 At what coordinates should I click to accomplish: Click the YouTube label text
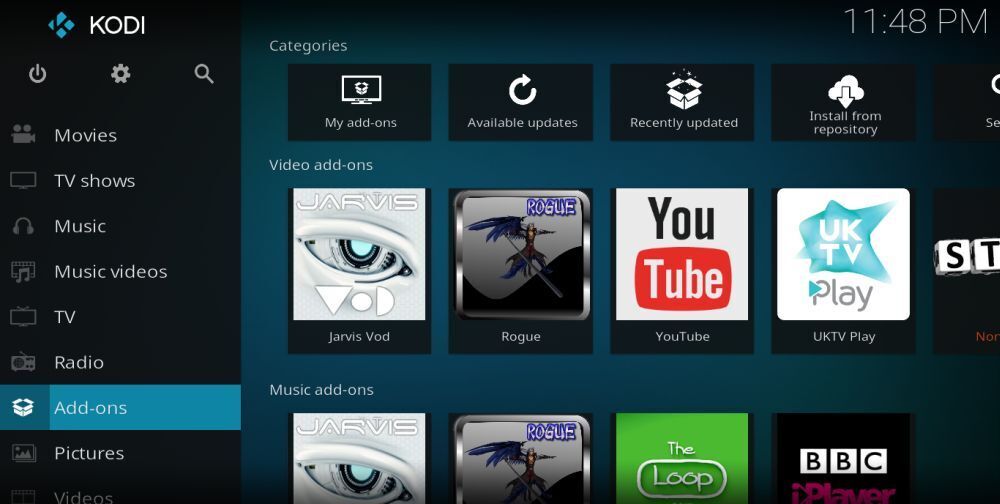(x=682, y=337)
